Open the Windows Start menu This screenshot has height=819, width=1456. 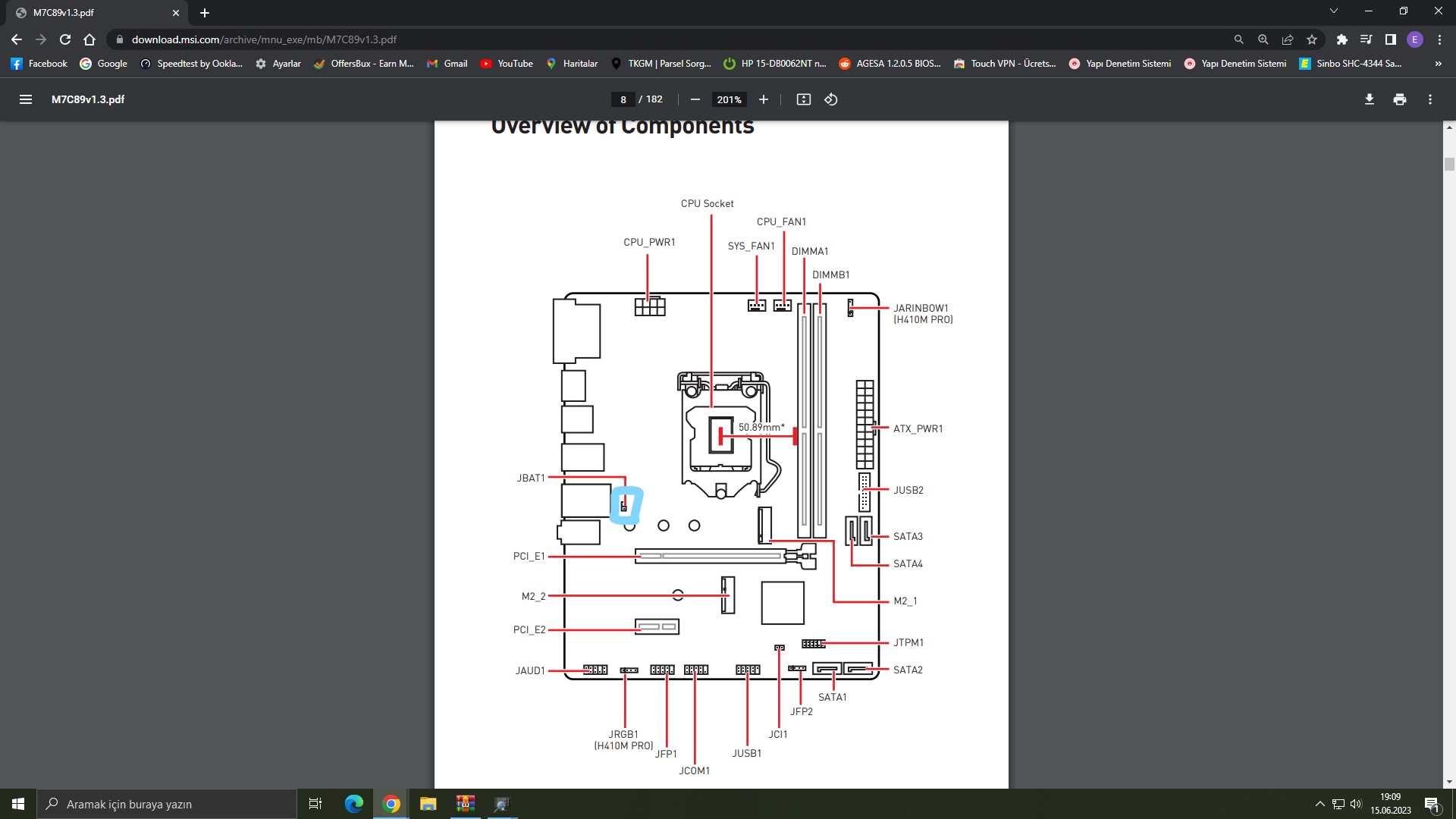[x=18, y=804]
